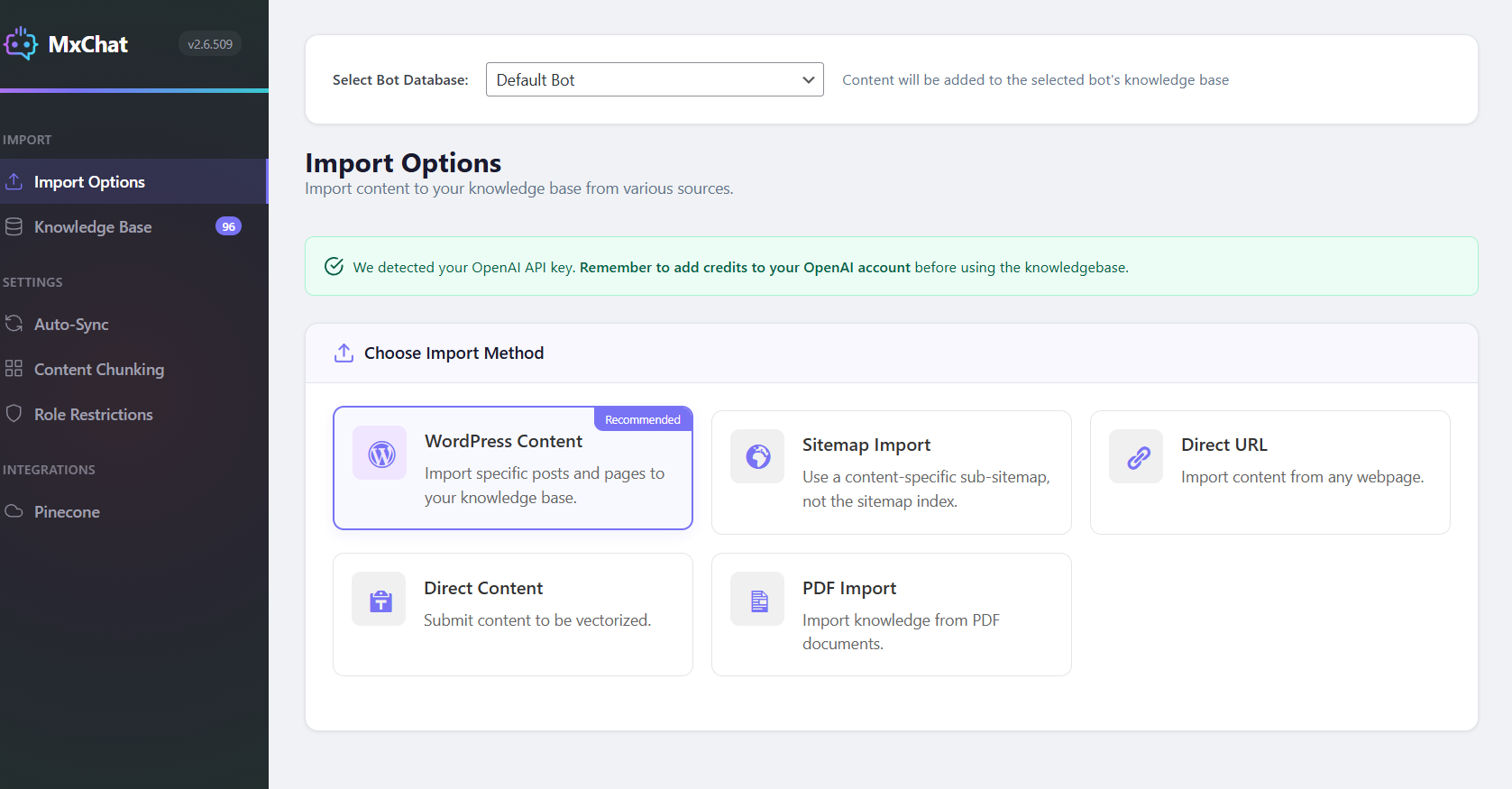Click the Knowledge Base database icon
The width and height of the screenshot is (1512, 789).
click(x=14, y=226)
